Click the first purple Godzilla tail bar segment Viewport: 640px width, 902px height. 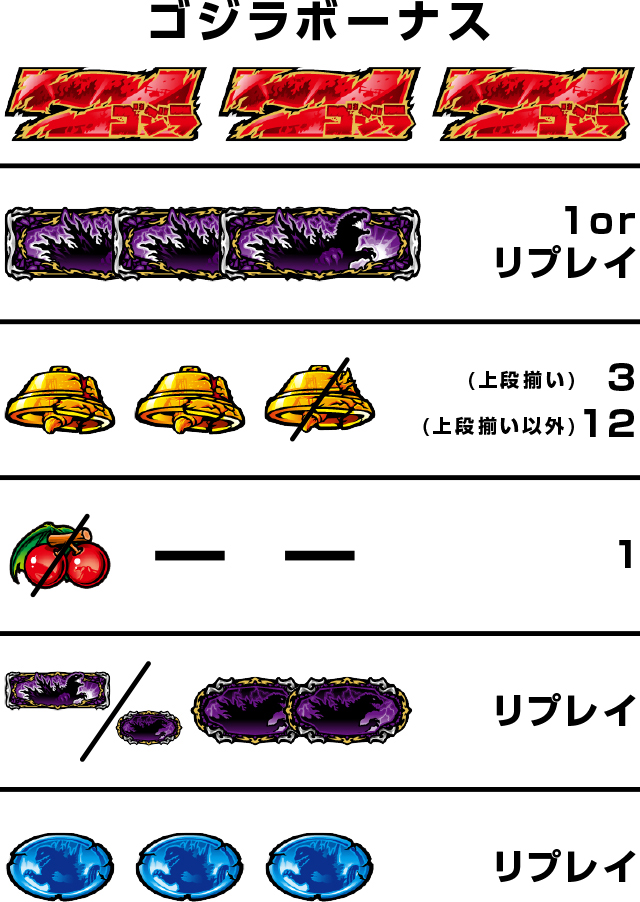62,243
